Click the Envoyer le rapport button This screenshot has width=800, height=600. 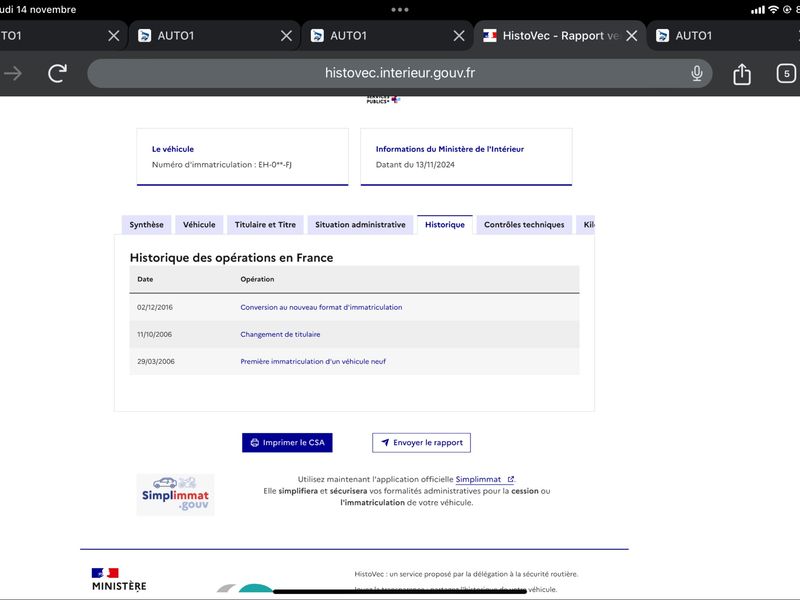pos(421,442)
